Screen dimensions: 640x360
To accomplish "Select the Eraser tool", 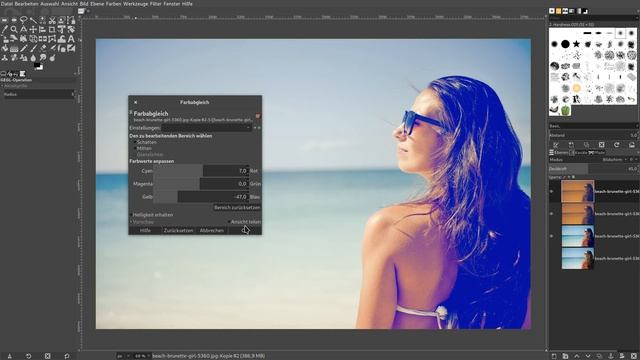I will (x=43, y=49).
